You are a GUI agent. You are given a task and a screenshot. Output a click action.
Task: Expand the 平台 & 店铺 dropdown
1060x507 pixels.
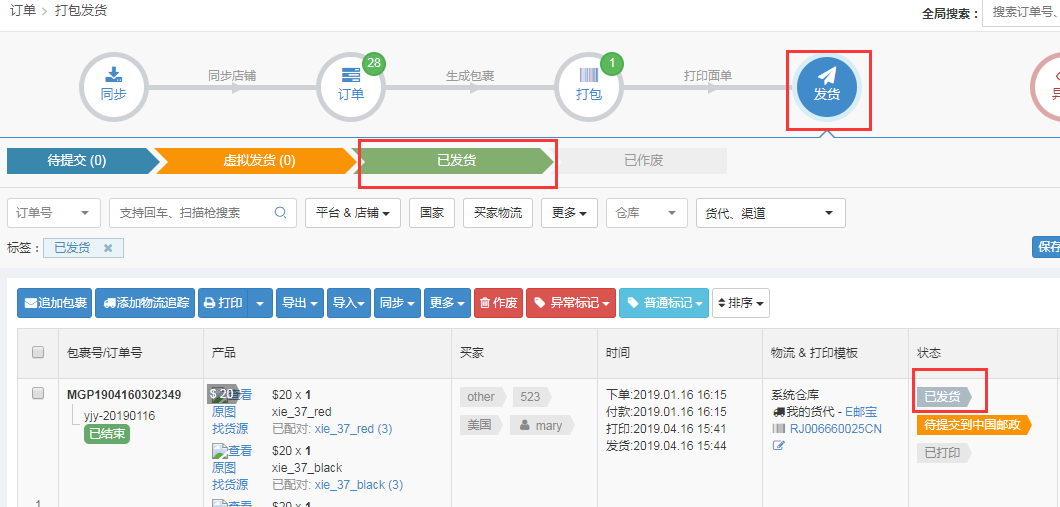(353, 213)
